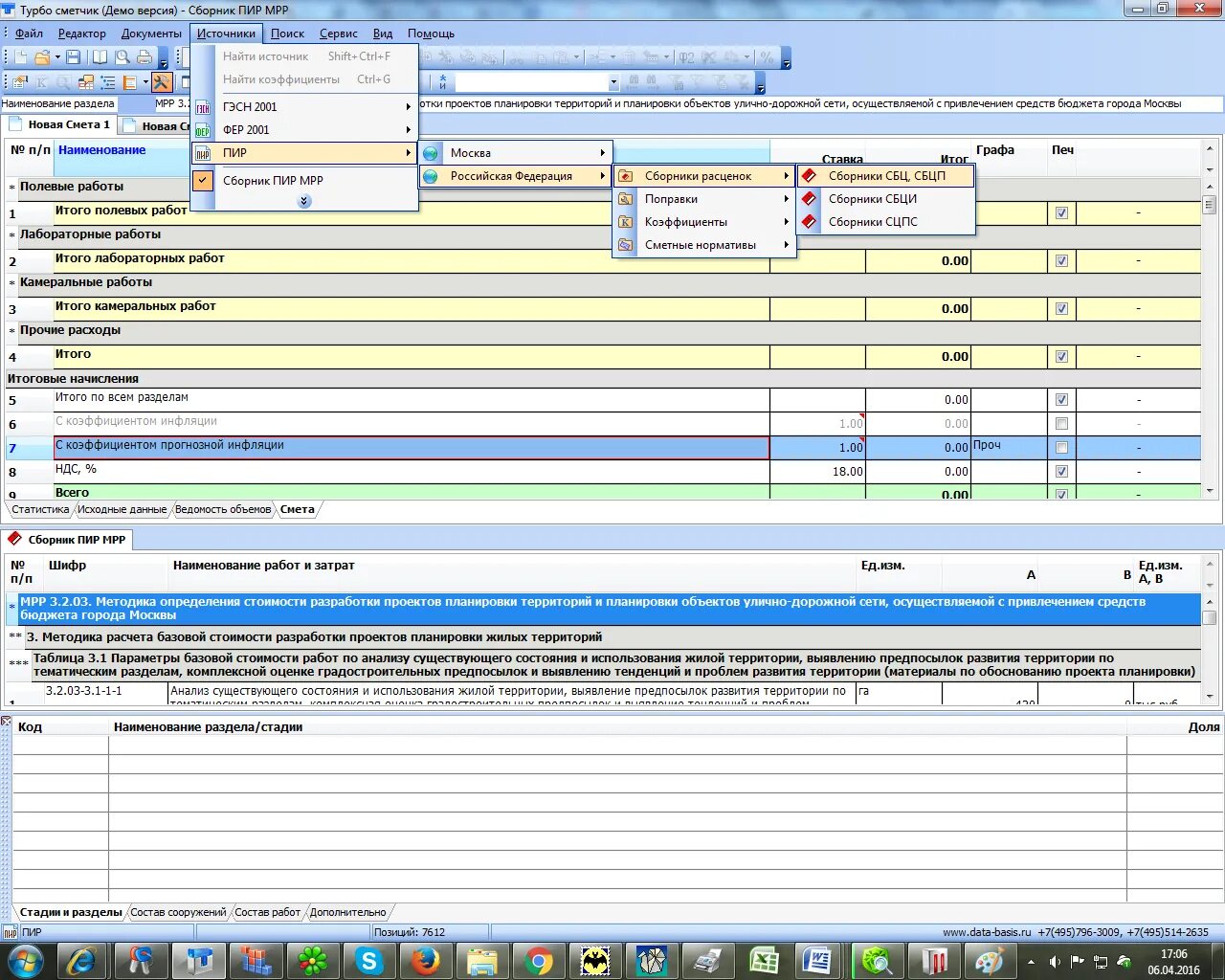Uncheck print box for Итого камеральных работ

tap(1061, 308)
